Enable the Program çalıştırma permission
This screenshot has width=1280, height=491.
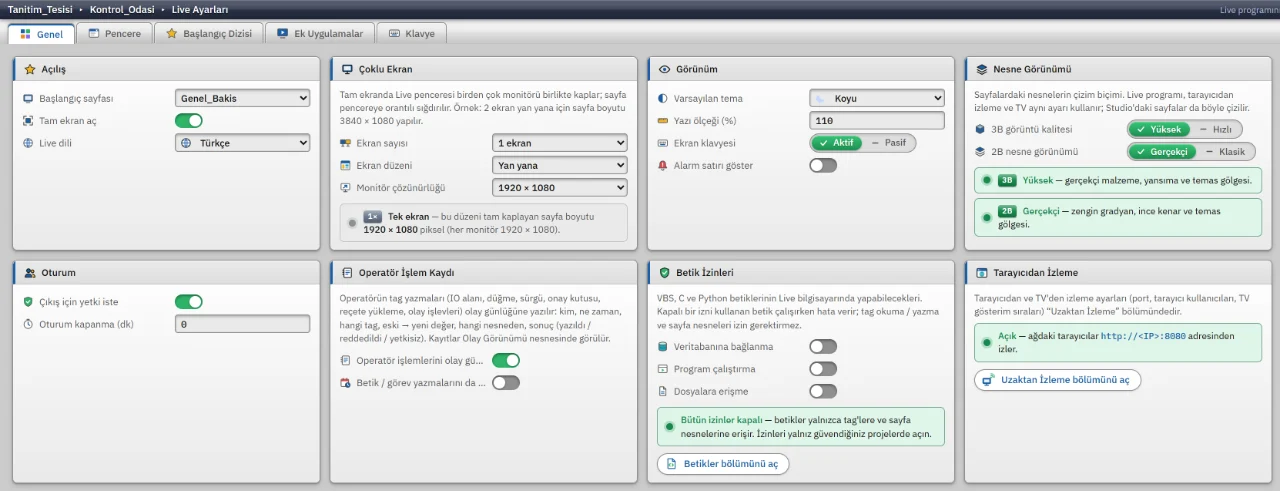(823, 369)
